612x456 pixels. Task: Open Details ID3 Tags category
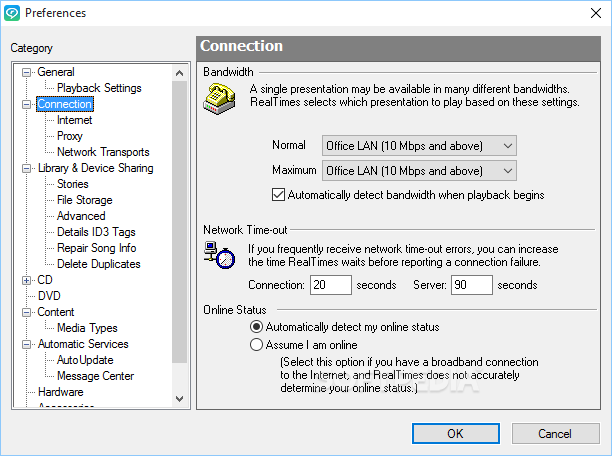(x=96, y=232)
